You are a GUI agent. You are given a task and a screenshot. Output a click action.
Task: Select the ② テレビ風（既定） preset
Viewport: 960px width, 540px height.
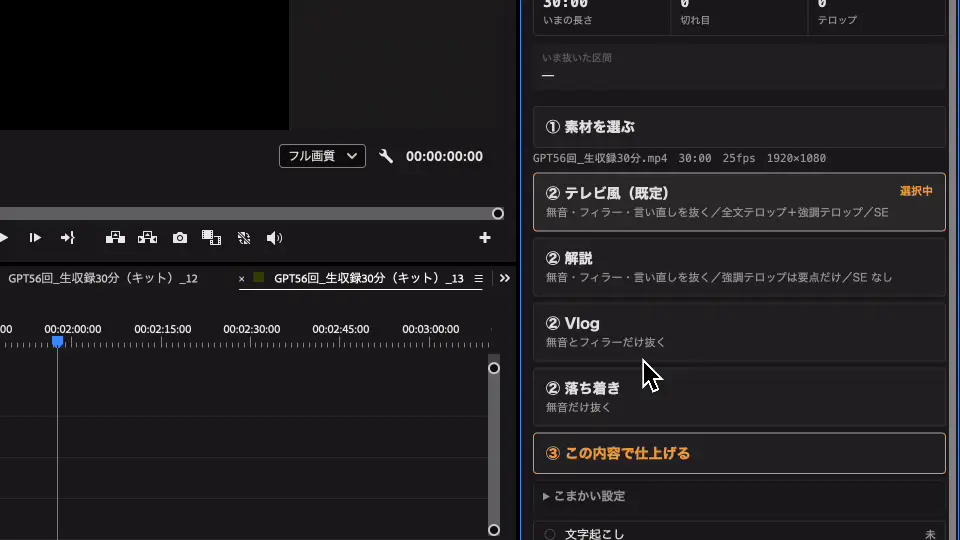point(740,202)
